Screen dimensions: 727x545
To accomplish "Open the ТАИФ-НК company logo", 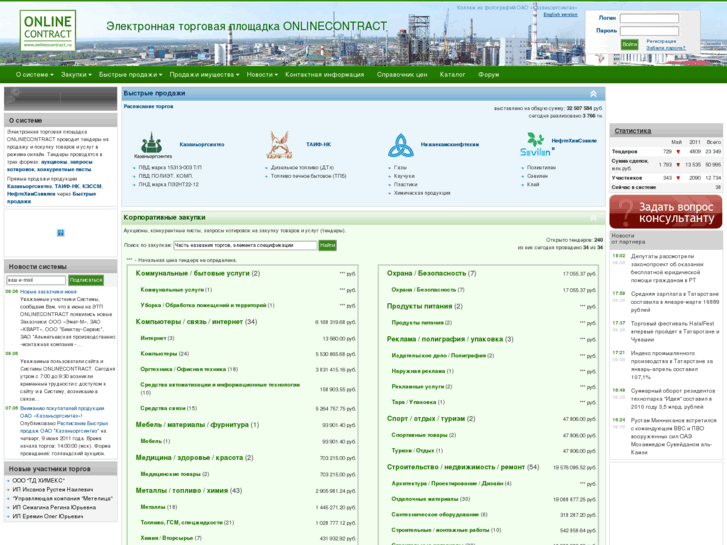I will 279,145.
